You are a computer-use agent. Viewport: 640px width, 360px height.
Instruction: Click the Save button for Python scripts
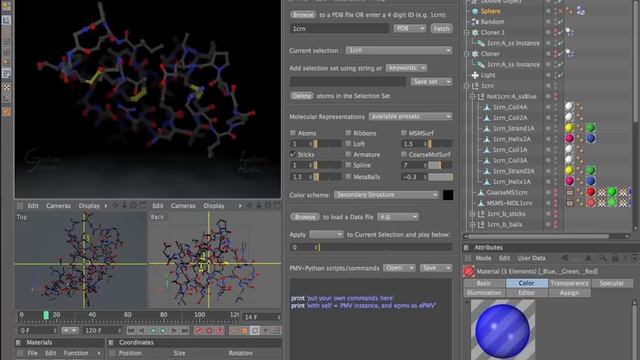436,268
